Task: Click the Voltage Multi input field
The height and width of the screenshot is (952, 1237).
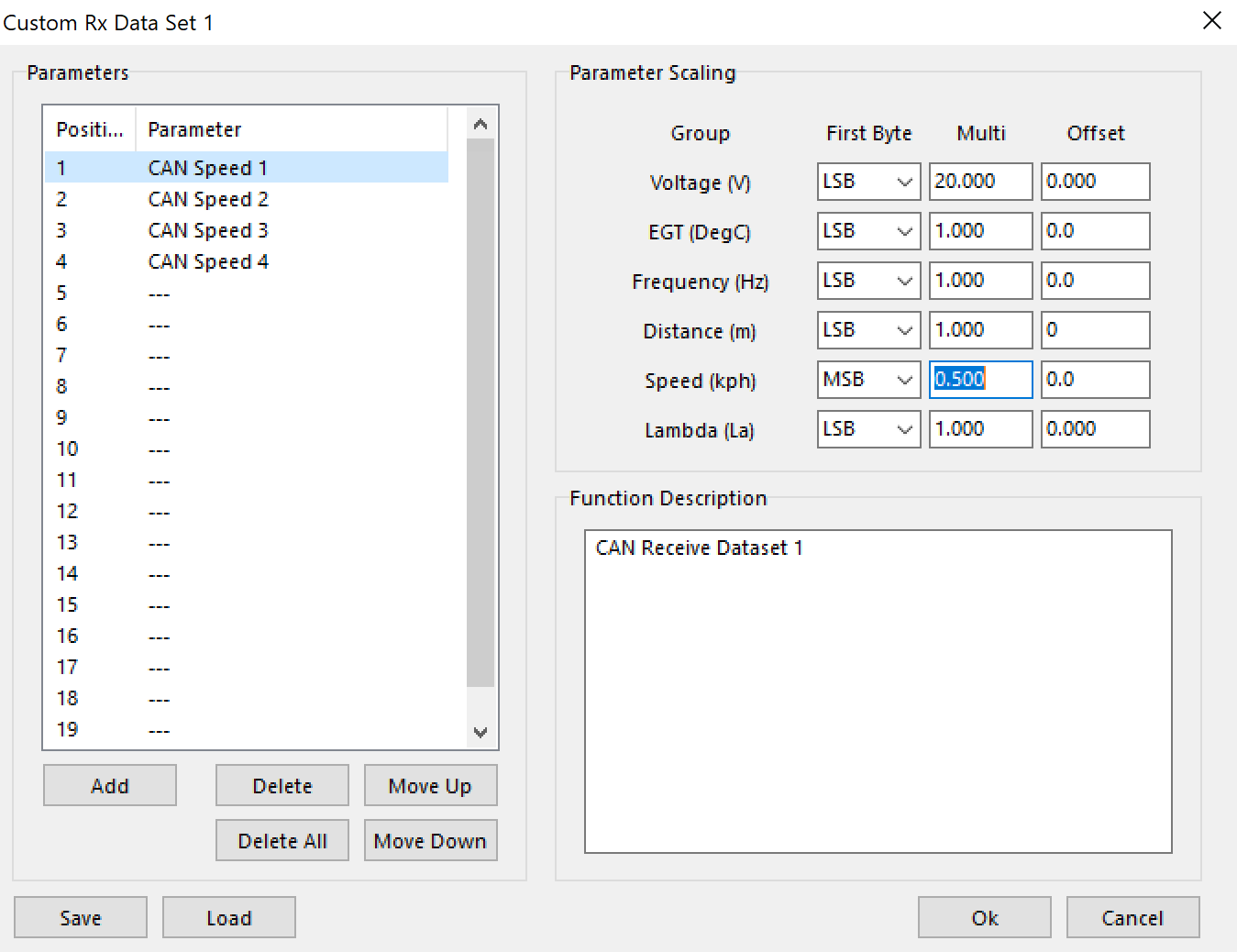Action: pos(980,182)
